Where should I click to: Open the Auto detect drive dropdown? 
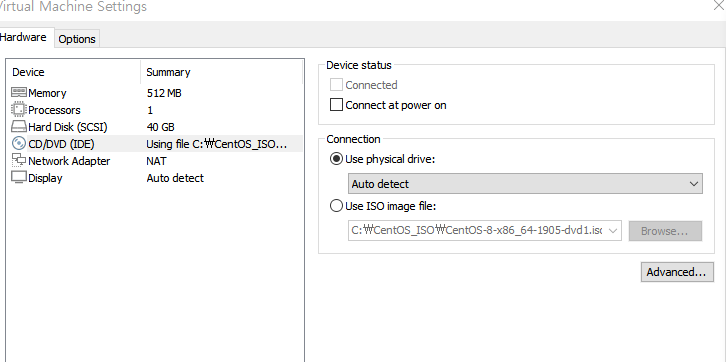point(525,184)
